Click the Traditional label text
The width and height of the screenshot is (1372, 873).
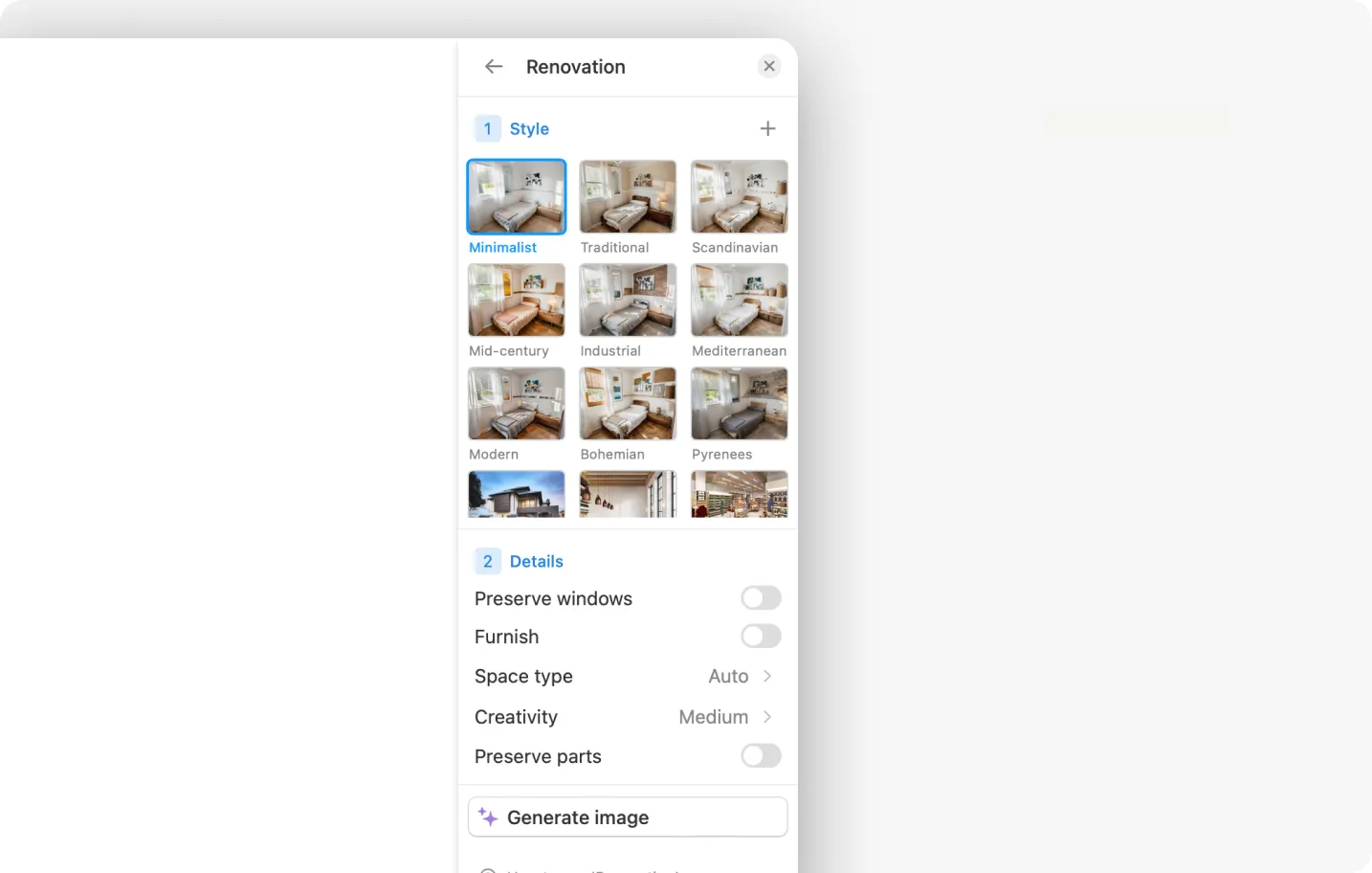pos(614,247)
